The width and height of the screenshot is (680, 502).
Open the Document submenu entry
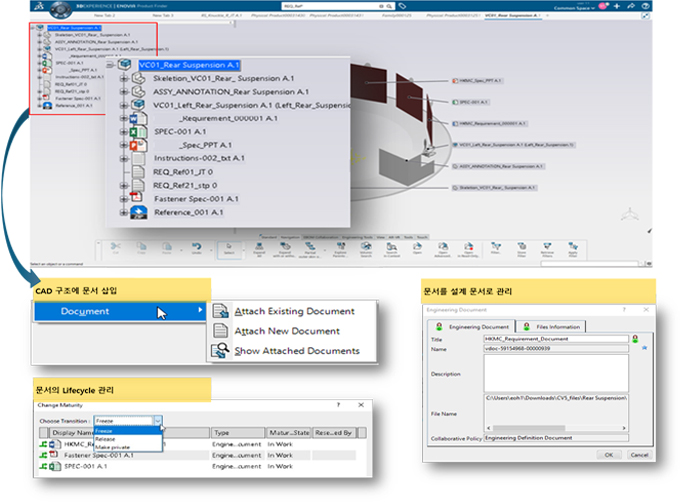85,312
